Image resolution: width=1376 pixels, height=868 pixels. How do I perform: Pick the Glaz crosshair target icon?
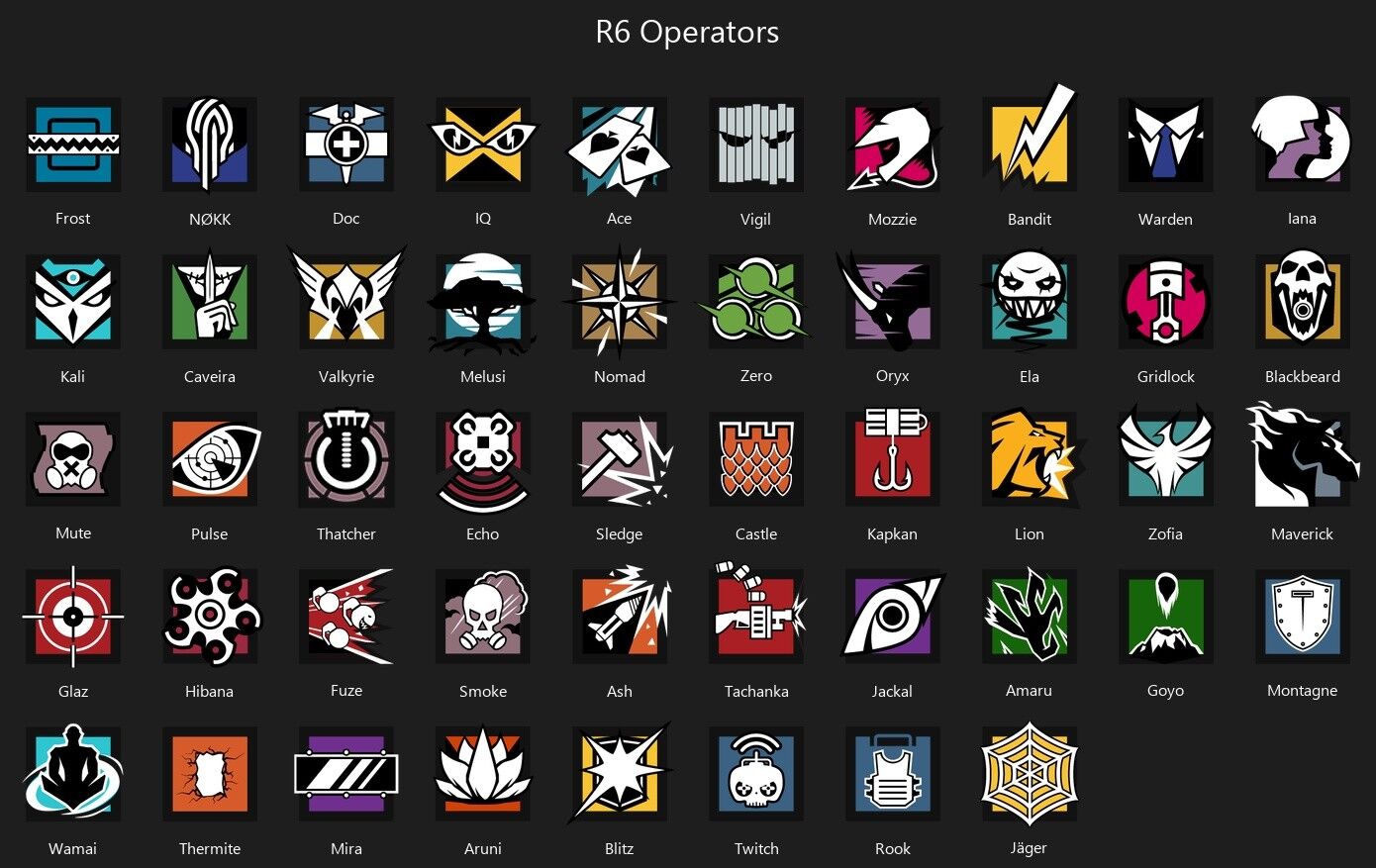click(73, 616)
